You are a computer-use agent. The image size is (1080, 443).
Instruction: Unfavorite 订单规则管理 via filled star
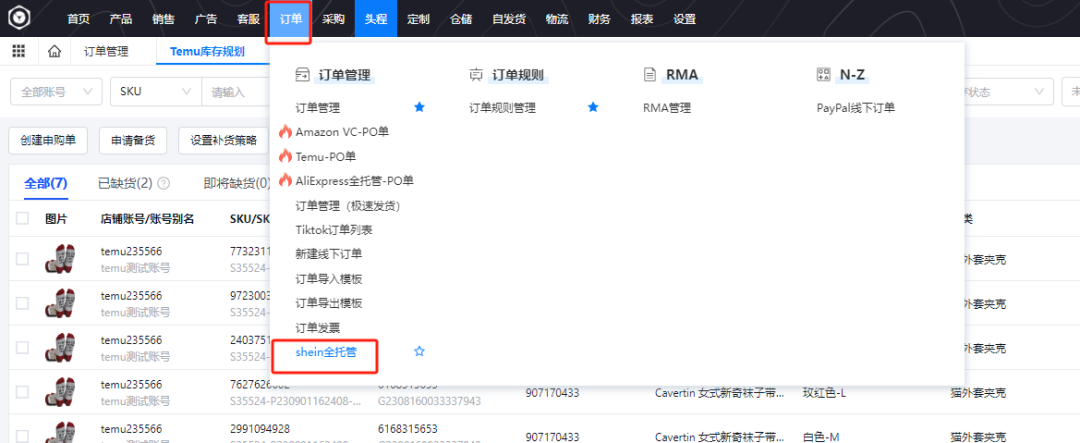593,107
